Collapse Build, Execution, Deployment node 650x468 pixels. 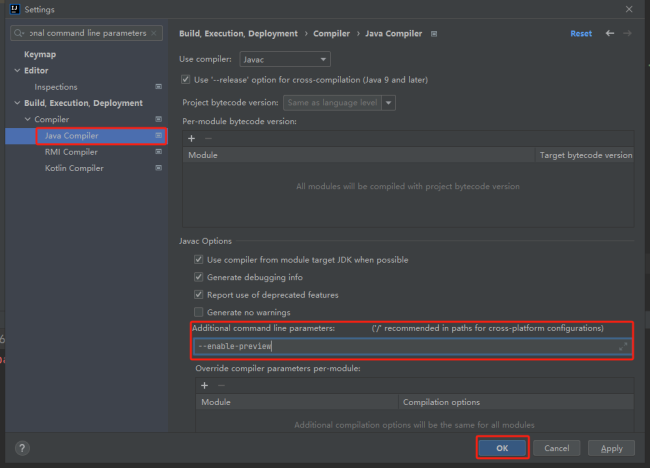pos(17,103)
